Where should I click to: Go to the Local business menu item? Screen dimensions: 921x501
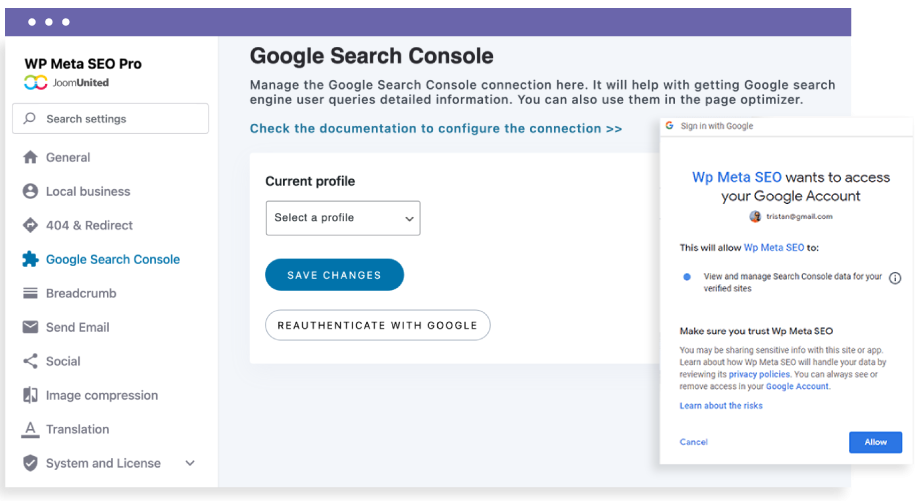pyautogui.click(x=88, y=191)
